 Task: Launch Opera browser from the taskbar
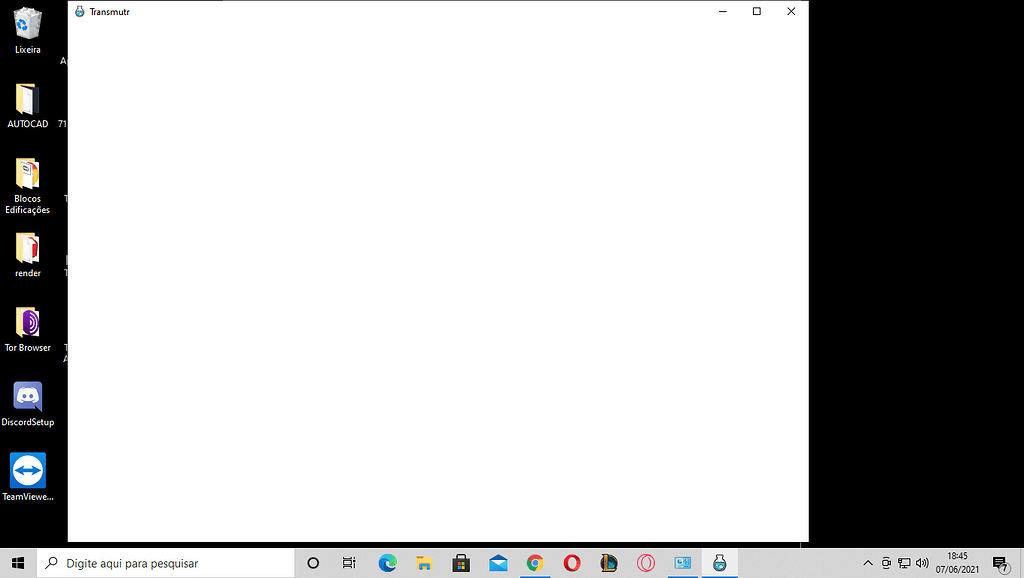pyautogui.click(x=571, y=563)
